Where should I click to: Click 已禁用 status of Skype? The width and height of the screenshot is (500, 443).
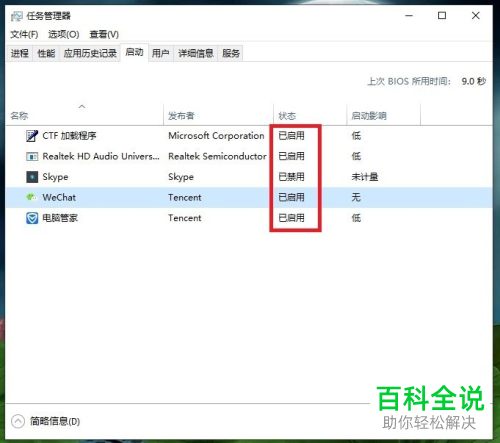click(291, 177)
